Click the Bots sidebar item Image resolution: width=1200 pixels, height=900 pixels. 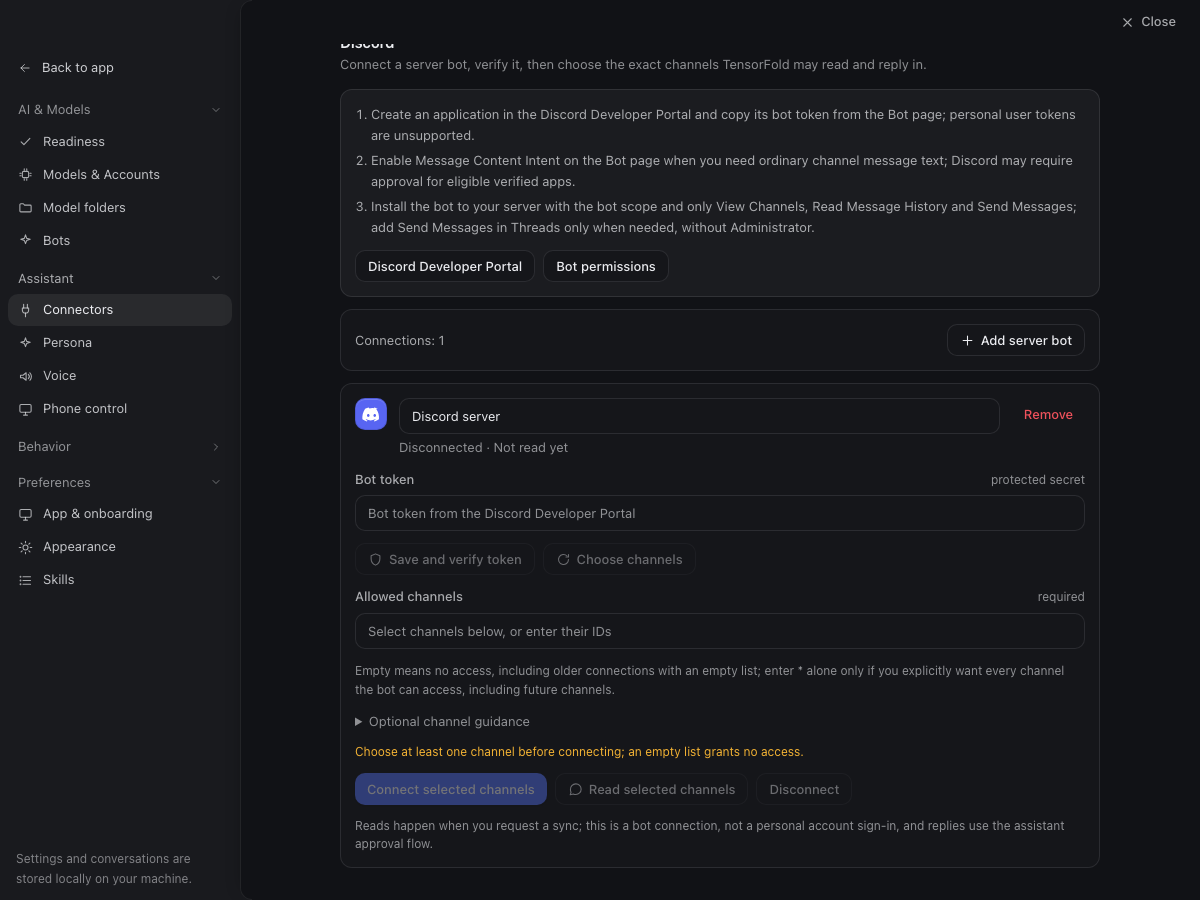(x=120, y=241)
